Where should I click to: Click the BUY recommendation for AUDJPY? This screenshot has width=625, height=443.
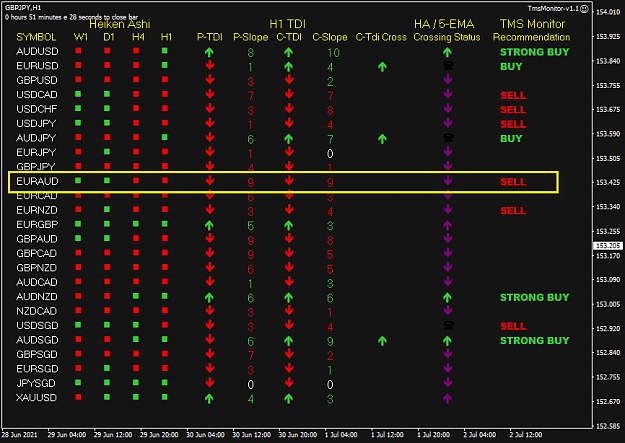[x=511, y=138]
